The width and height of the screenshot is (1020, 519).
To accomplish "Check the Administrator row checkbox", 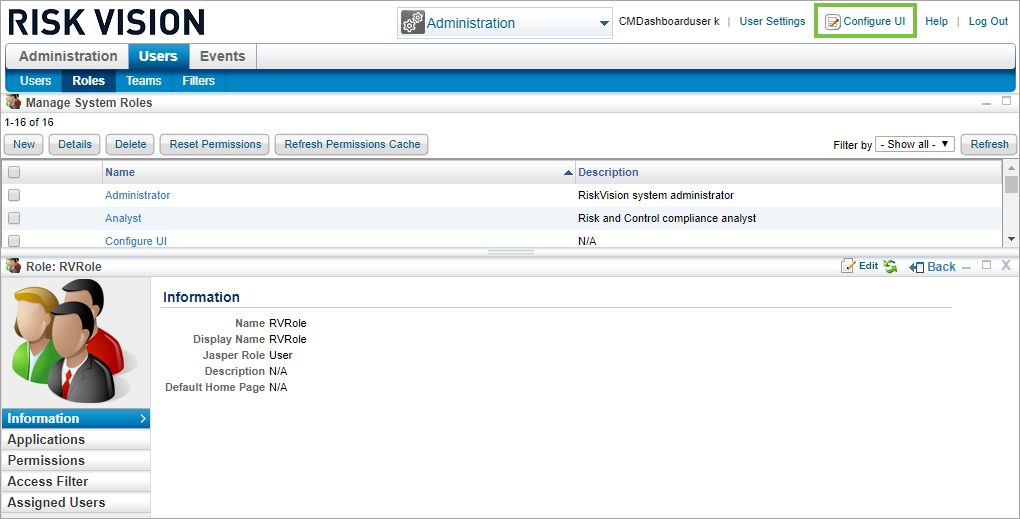I will pos(14,195).
